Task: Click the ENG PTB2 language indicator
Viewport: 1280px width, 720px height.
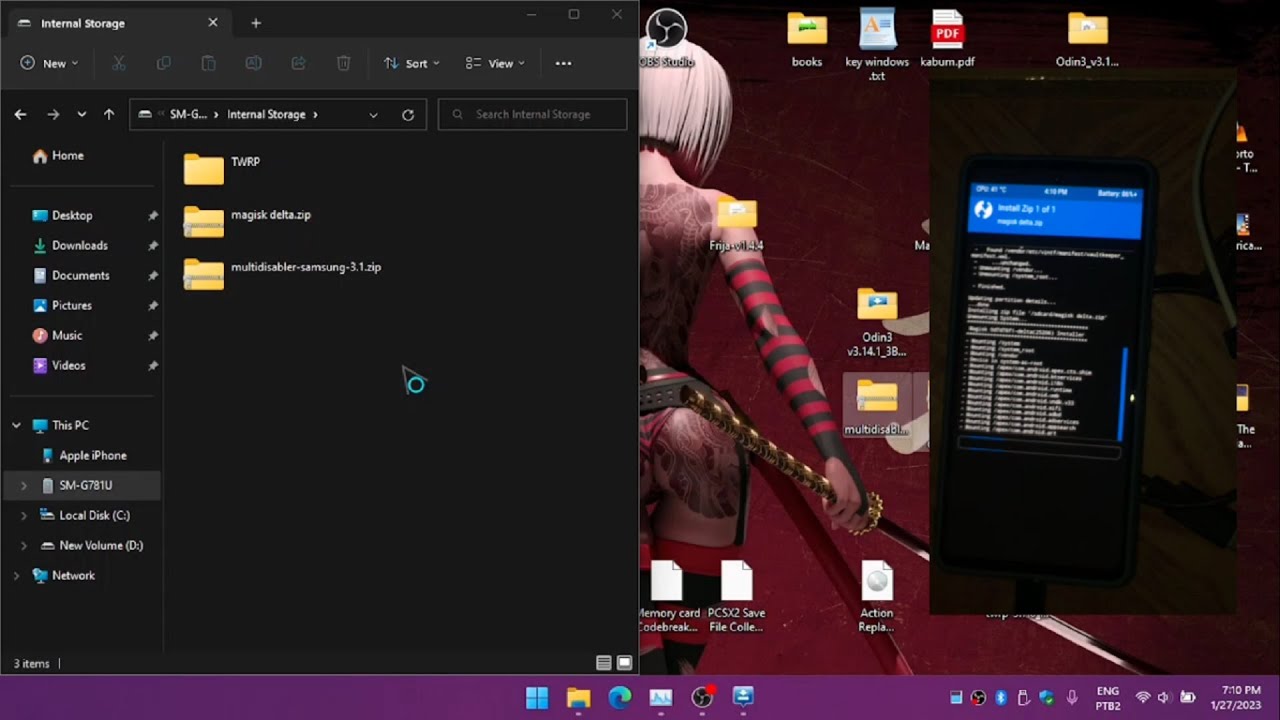Action: tap(1108, 697)
